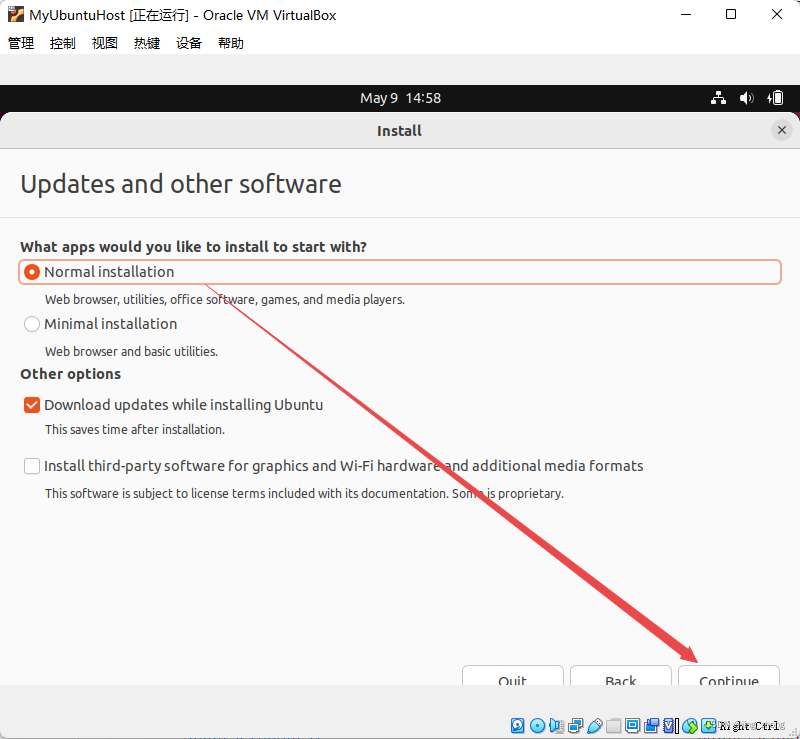Maximize the VirtualBox window
Screen dimensions: 800x739
tap(731, 14)
